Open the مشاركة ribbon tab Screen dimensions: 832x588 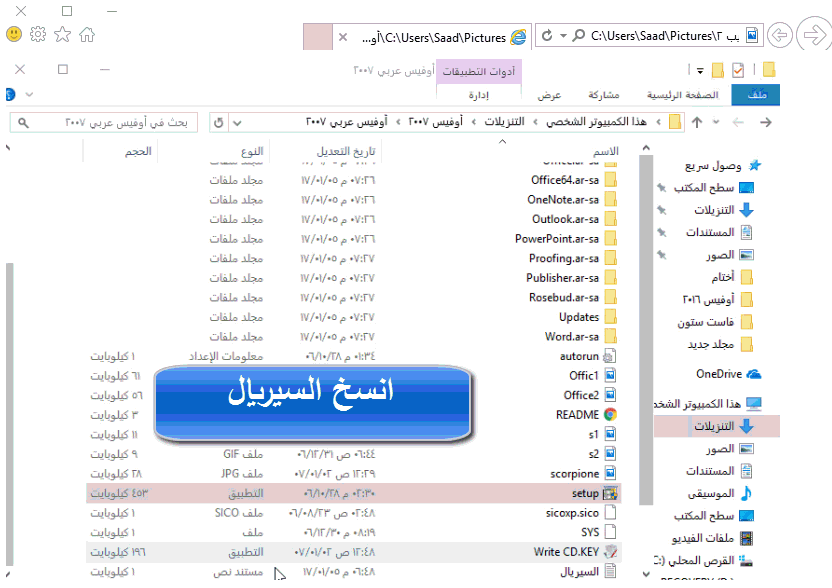click(603, 95)
